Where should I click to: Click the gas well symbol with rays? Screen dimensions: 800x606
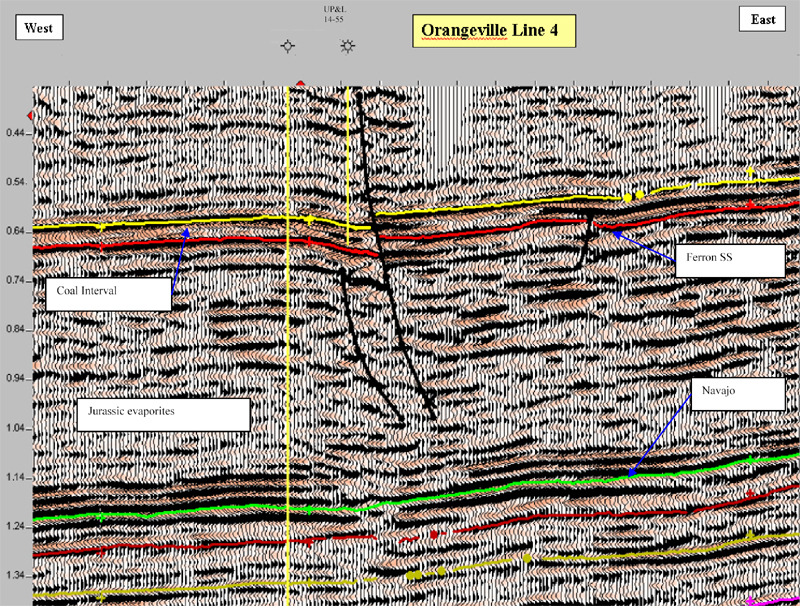[x=347, y=46]
